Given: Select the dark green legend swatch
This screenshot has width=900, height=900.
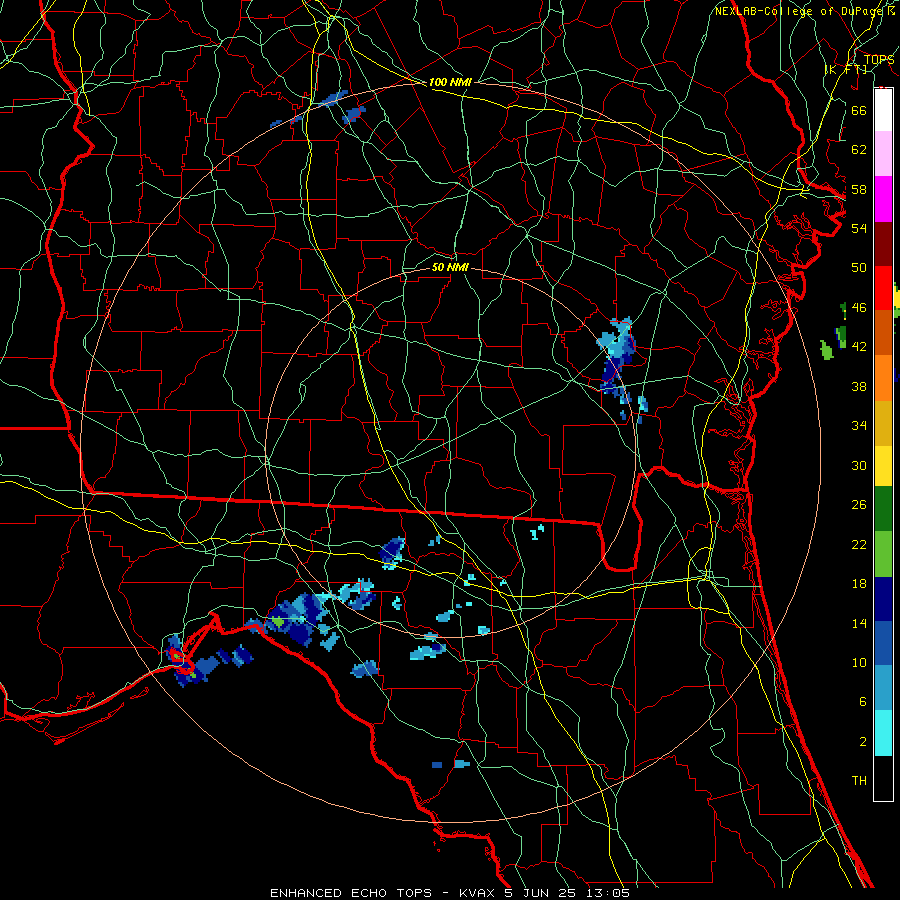Looking at the screenshot, I should point(883,509).
